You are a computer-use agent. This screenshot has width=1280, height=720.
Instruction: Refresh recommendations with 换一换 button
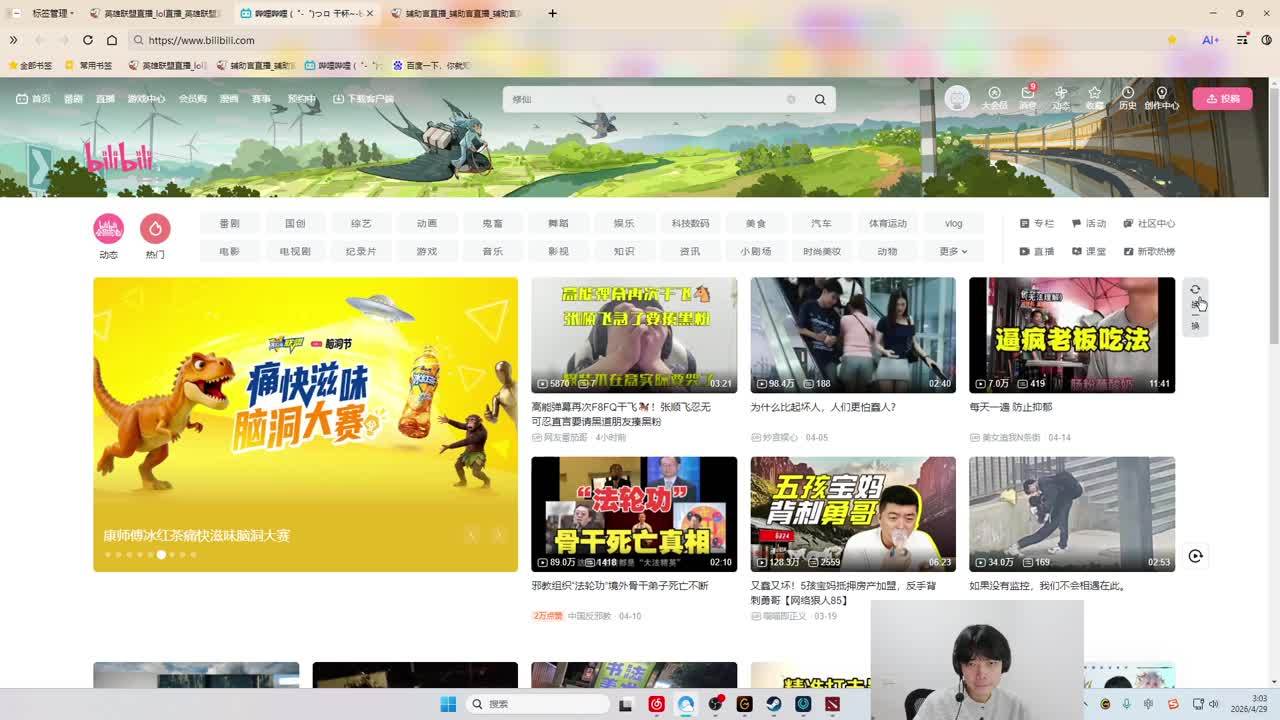click(x=1195, y=306)
